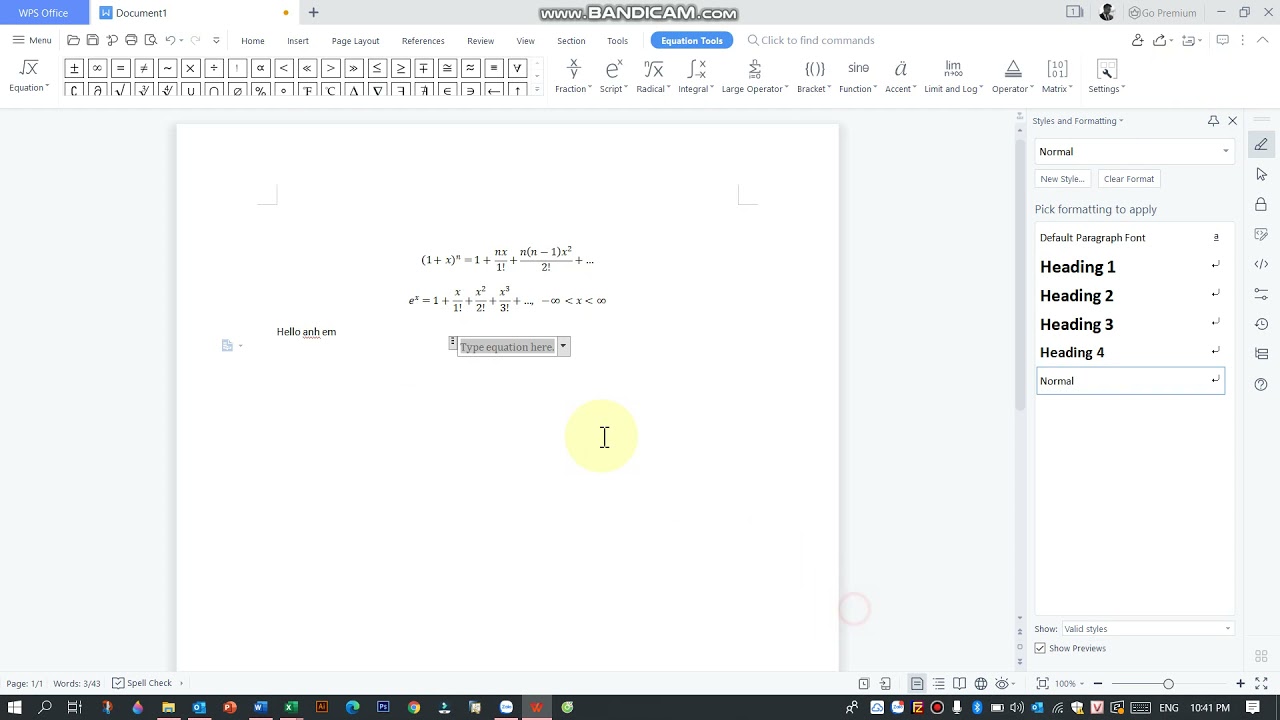
Task: Click the zoom slider handle
Action: tap(1168, 684)
